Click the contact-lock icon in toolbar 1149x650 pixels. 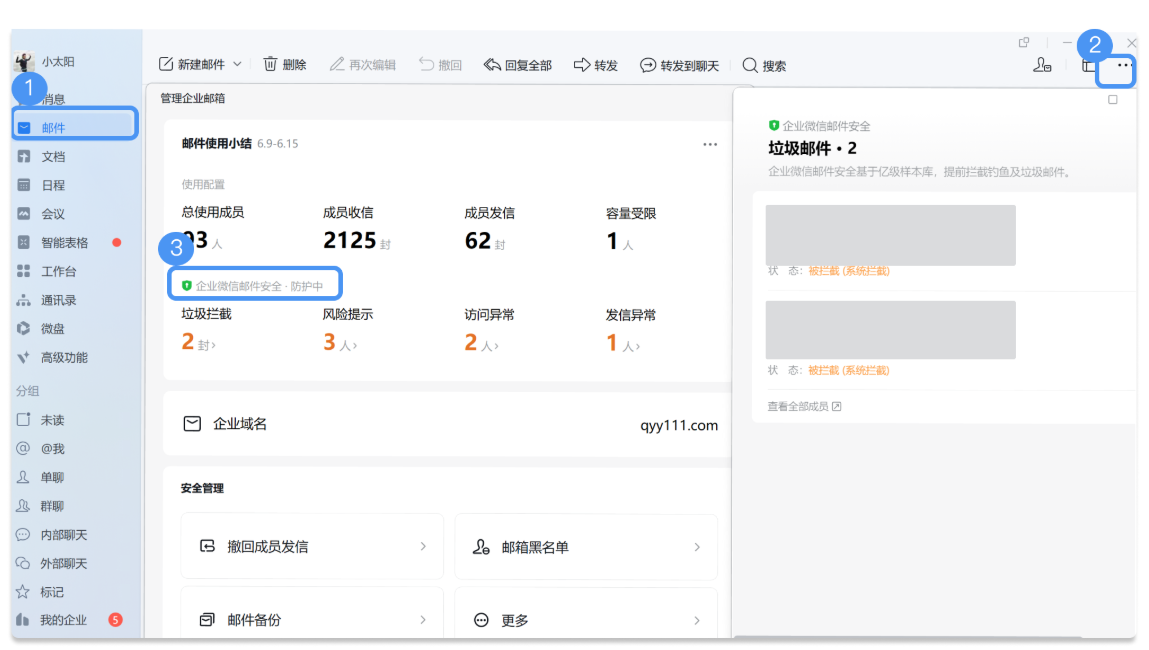click(x=1042, y=65)
